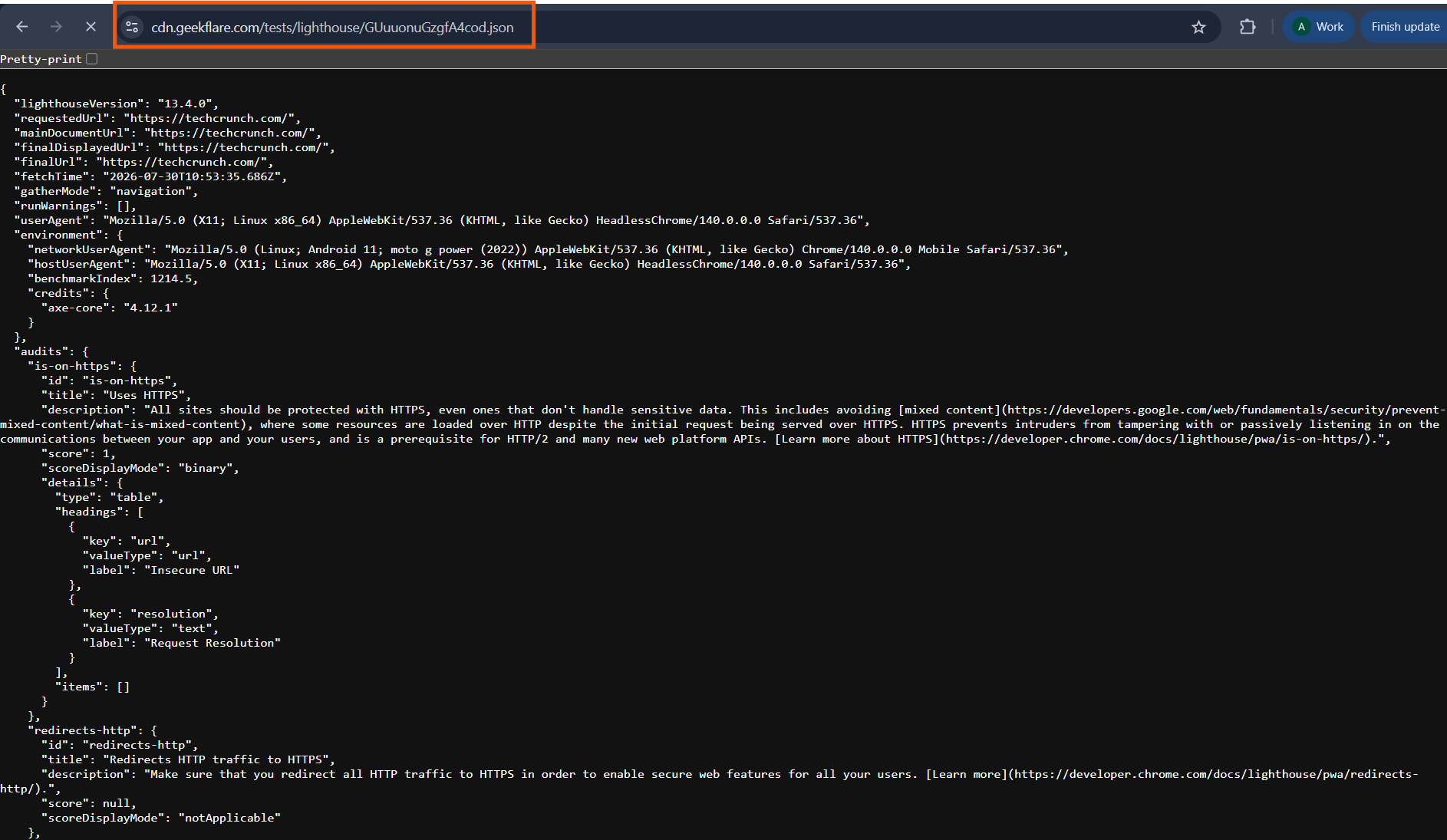Click "Redirects HTTP traffic to HTTPS" title line

point(188,759)
